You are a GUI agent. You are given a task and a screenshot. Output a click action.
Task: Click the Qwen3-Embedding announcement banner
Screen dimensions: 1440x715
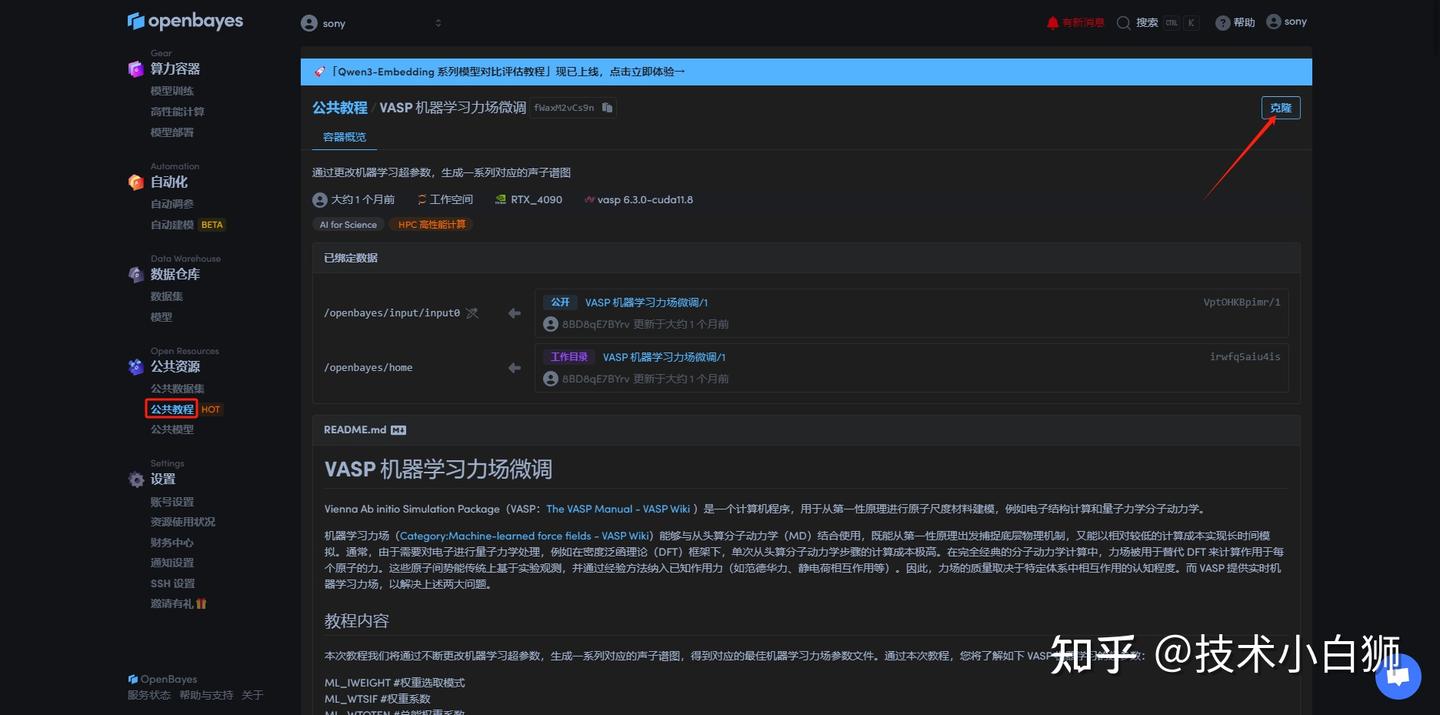pyautogui.click(x=806, y=72)
